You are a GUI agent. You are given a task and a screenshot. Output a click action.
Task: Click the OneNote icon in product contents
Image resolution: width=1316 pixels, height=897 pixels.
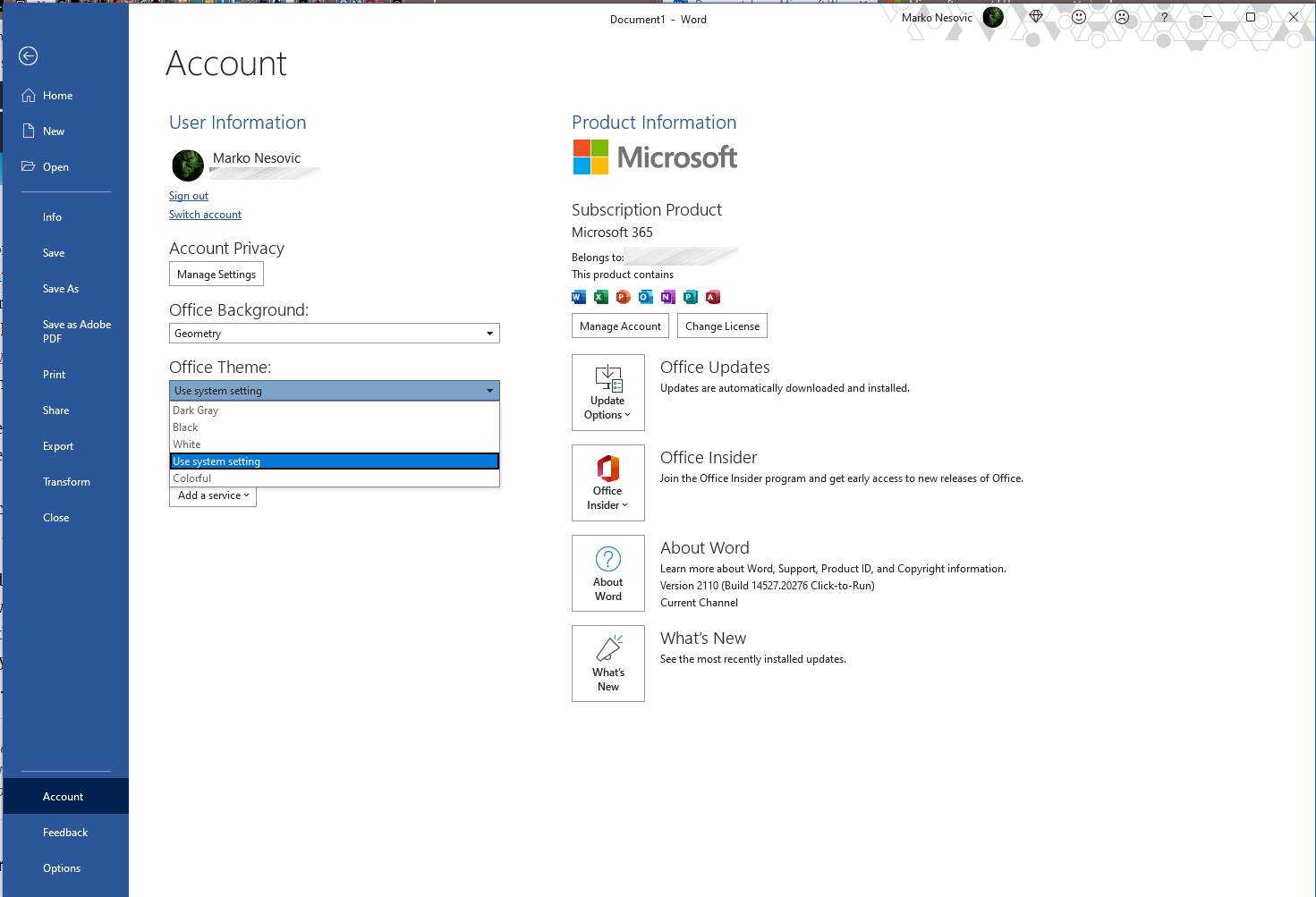point(667,296)
